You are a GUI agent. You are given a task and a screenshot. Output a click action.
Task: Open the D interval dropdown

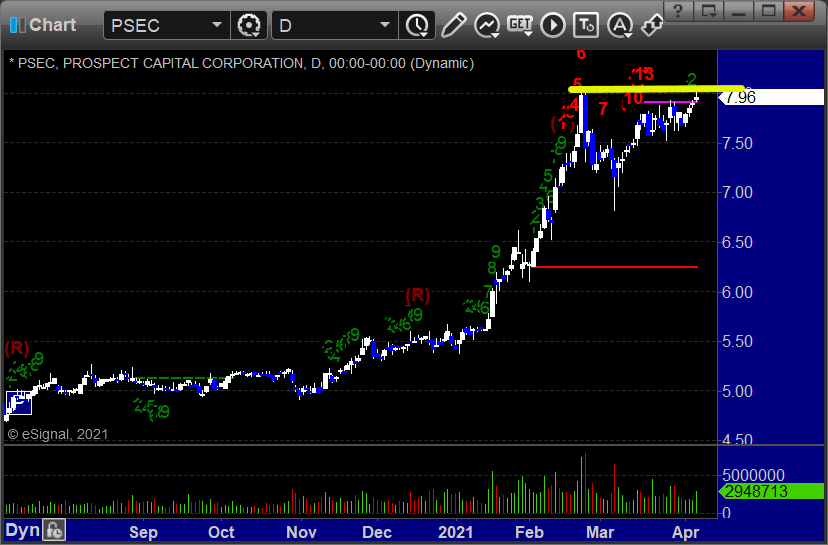(385, 25)
